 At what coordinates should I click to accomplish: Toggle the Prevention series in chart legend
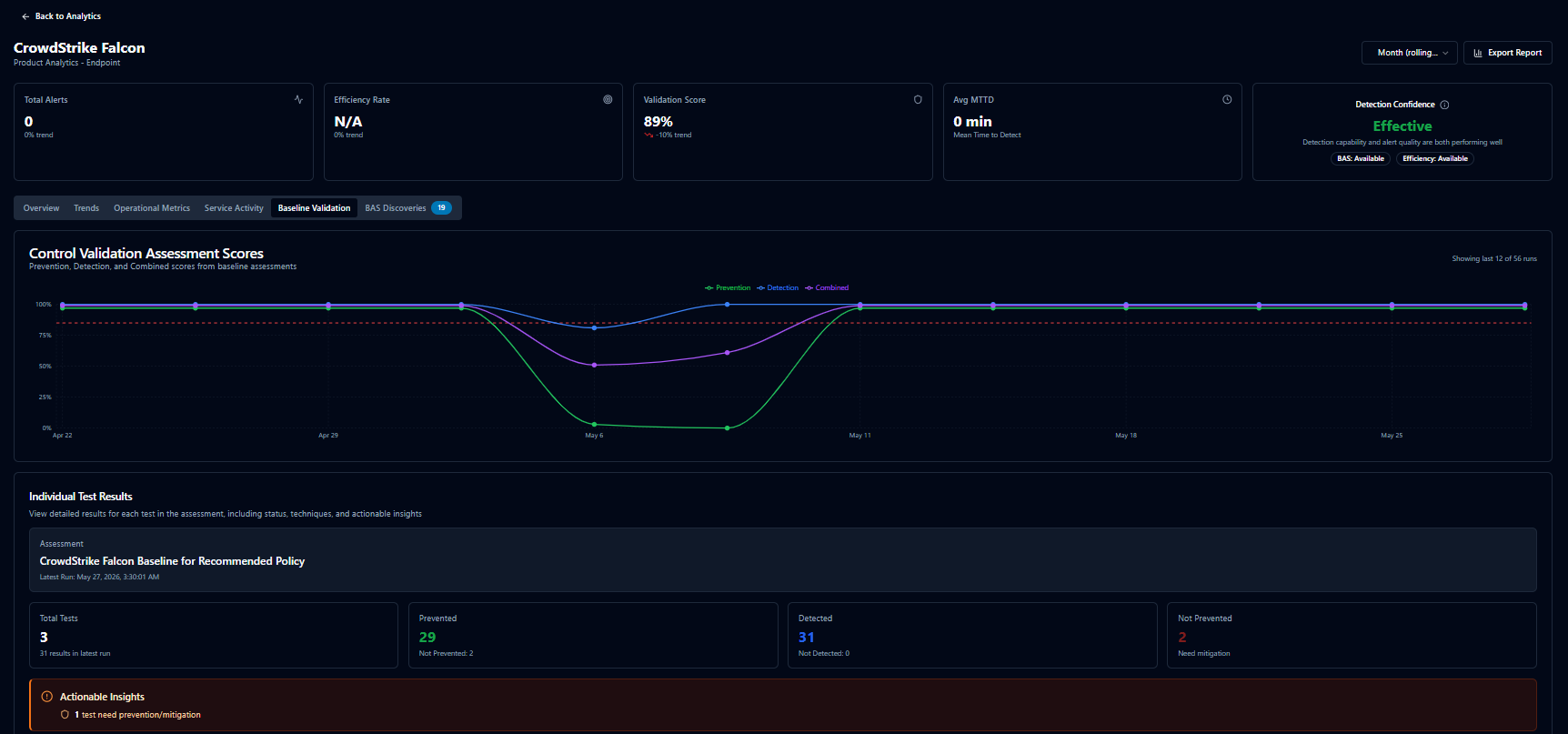coord(728,287)
